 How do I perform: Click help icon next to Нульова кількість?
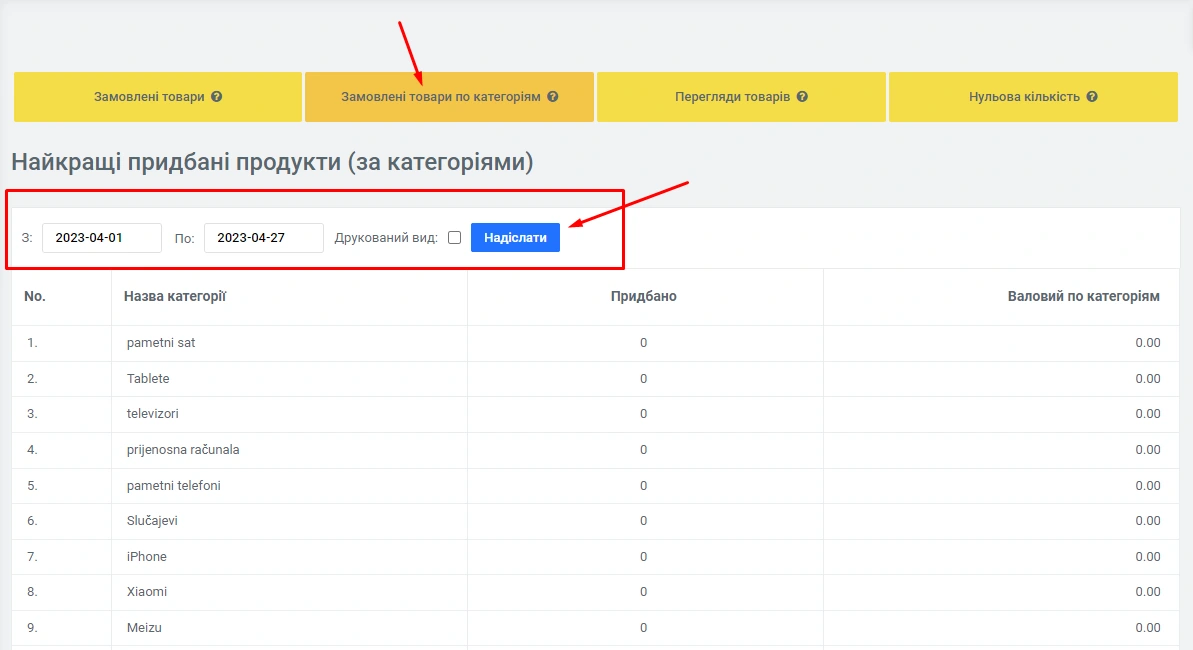1092,97
